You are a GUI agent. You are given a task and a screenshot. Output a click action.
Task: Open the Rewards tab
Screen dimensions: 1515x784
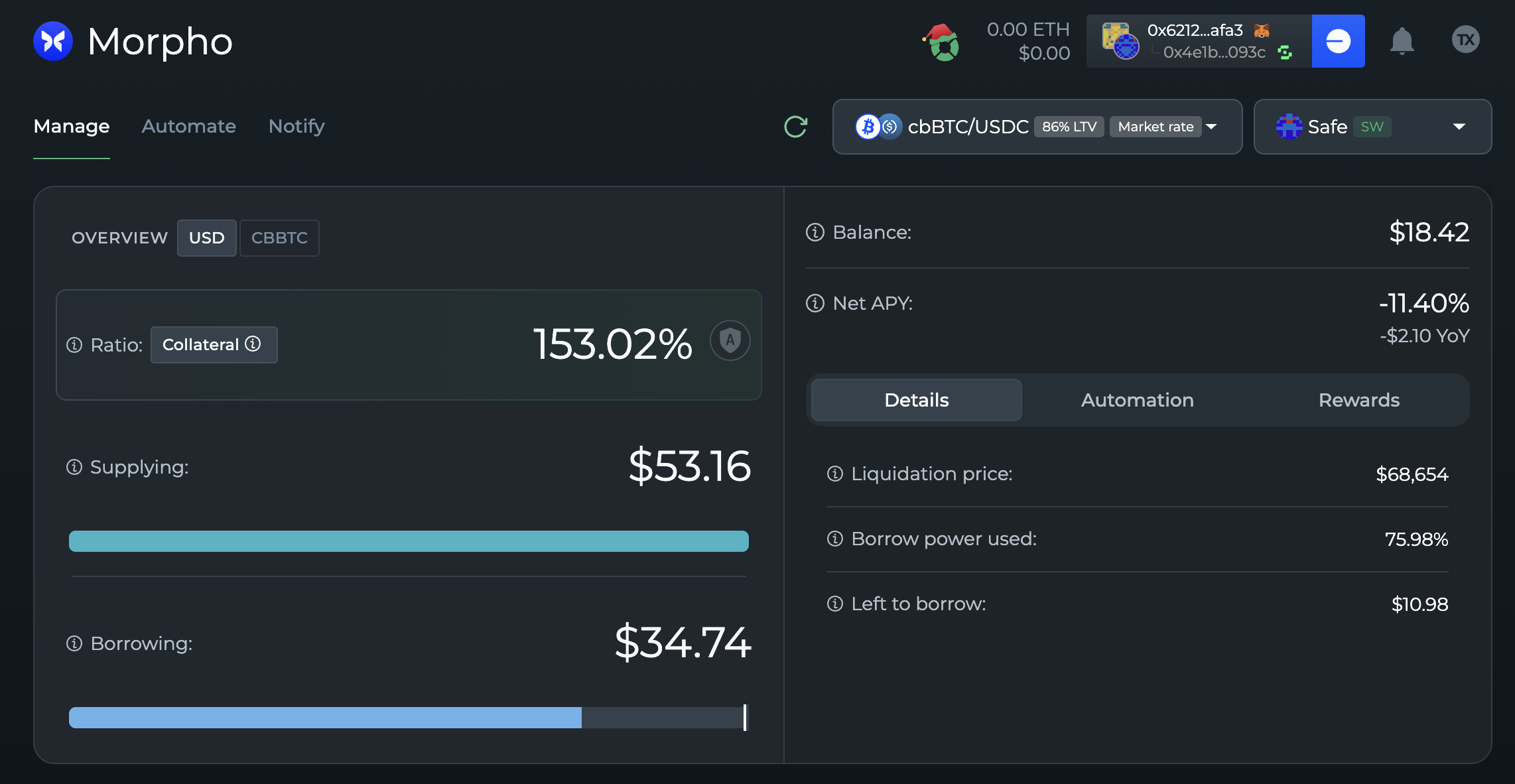pos(1359,400)
